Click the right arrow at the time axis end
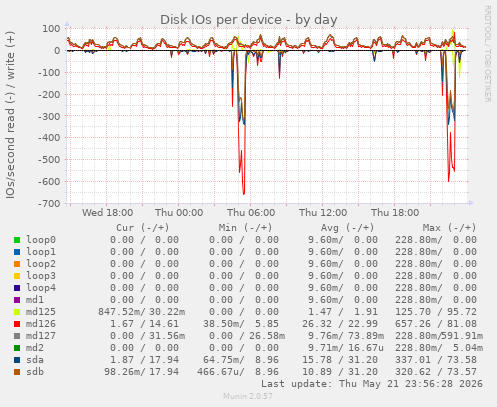The image size is (497, 407). [x=471, y=203]
